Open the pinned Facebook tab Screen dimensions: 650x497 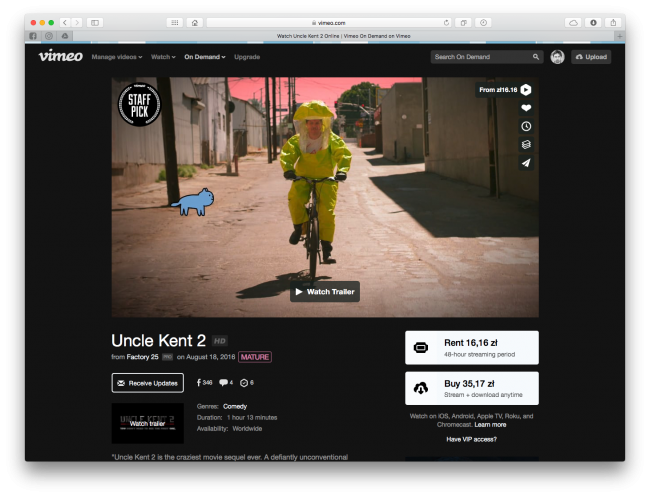(33, 36)
